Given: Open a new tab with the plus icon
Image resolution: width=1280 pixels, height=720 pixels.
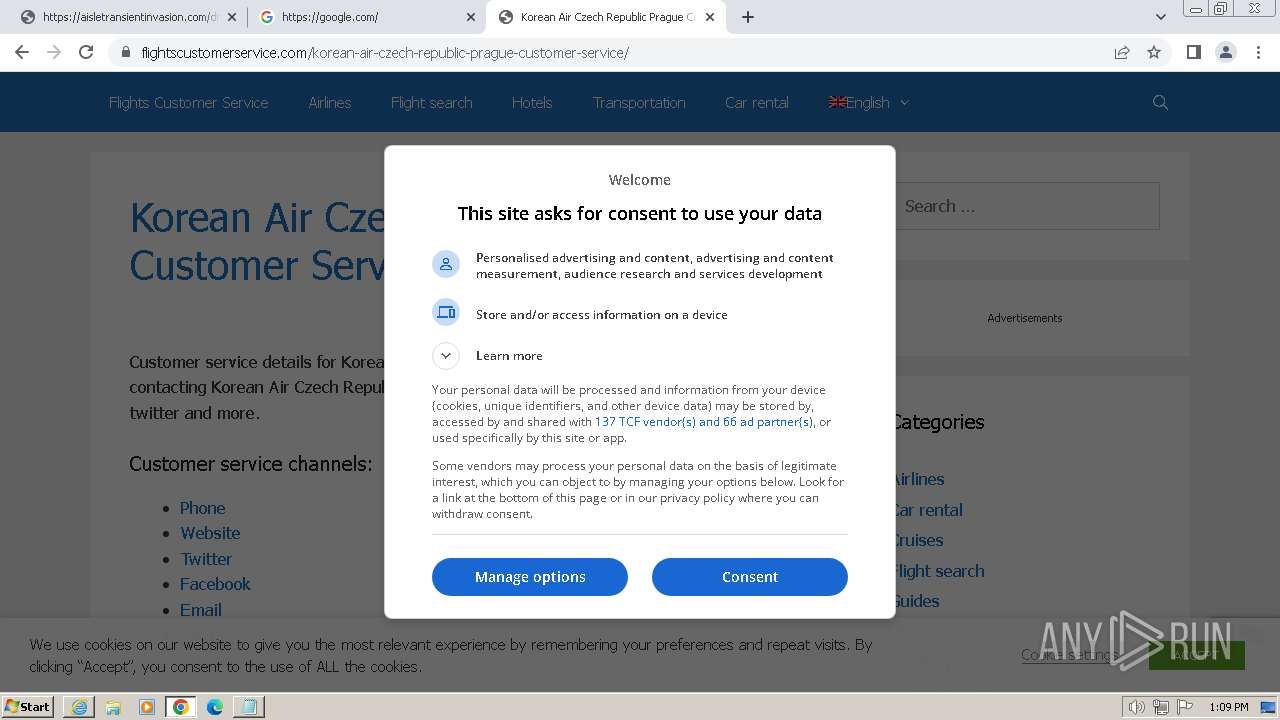Looking at the screenshot, I should [x=747, y=17].
